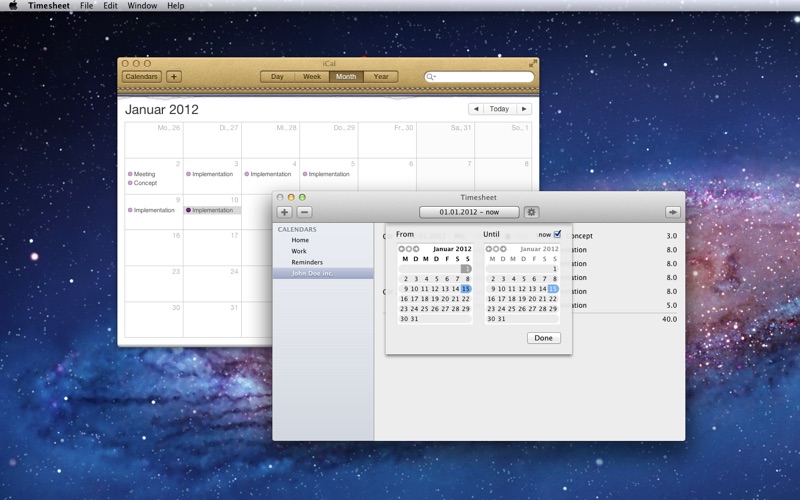
Task: Go to previous month in From calendar
Action: [402, 249]
